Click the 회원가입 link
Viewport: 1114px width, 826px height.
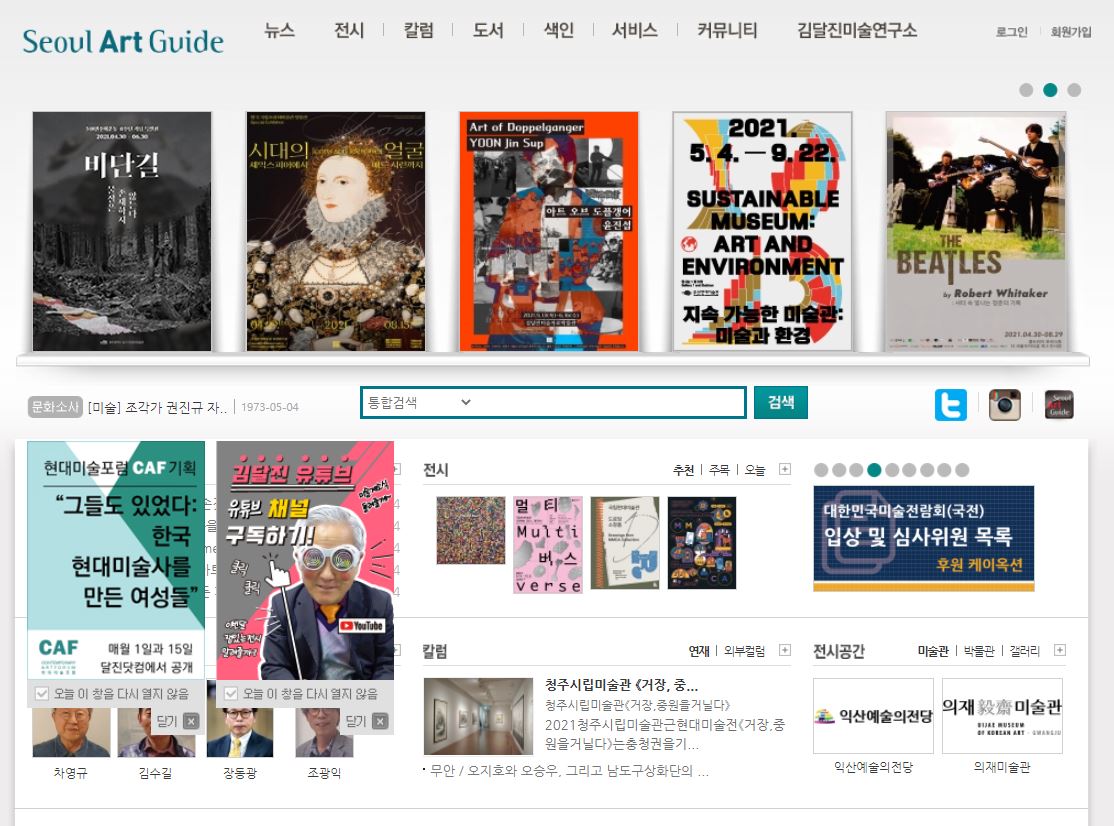pos(1071,32)
